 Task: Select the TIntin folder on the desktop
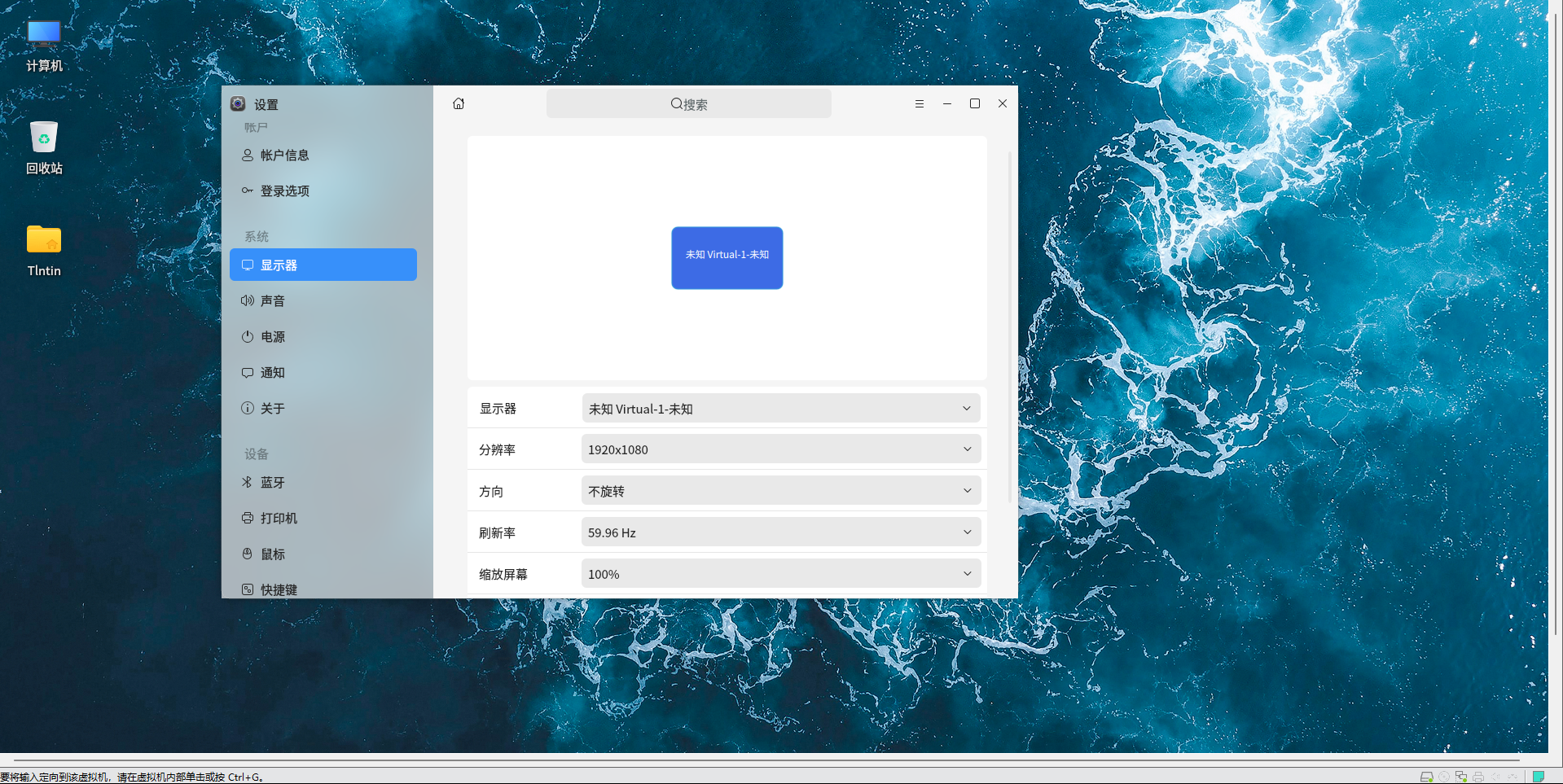click(44, 251)
